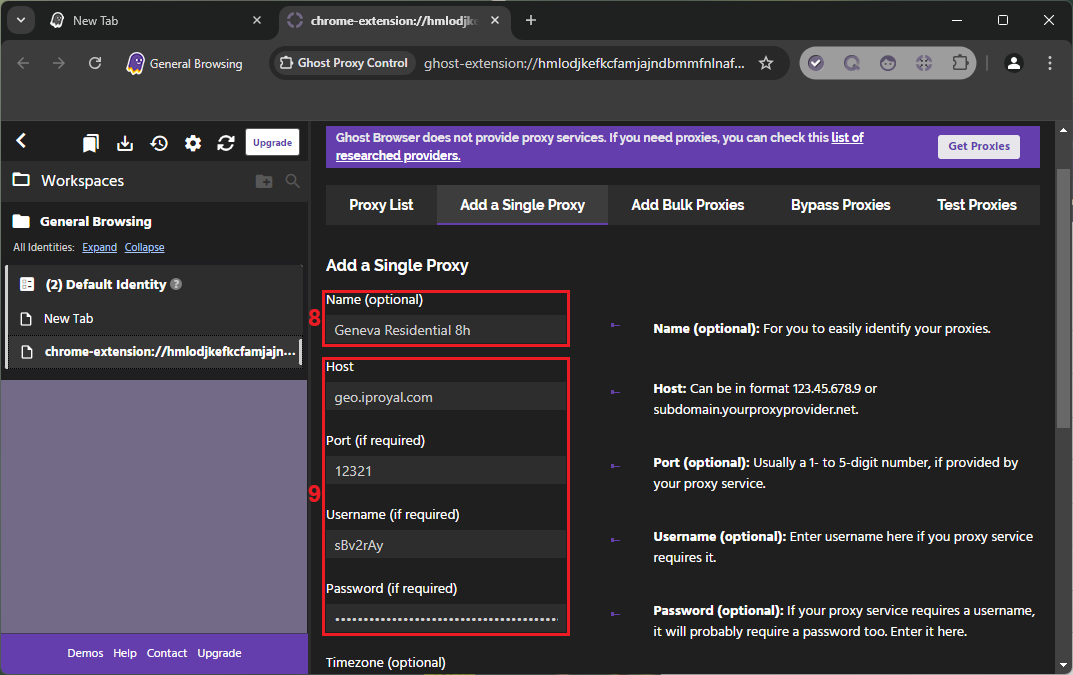Screen dimensions: 1073x675
Task: Click the scrollbar down arrow
Action: [1063, 665]
